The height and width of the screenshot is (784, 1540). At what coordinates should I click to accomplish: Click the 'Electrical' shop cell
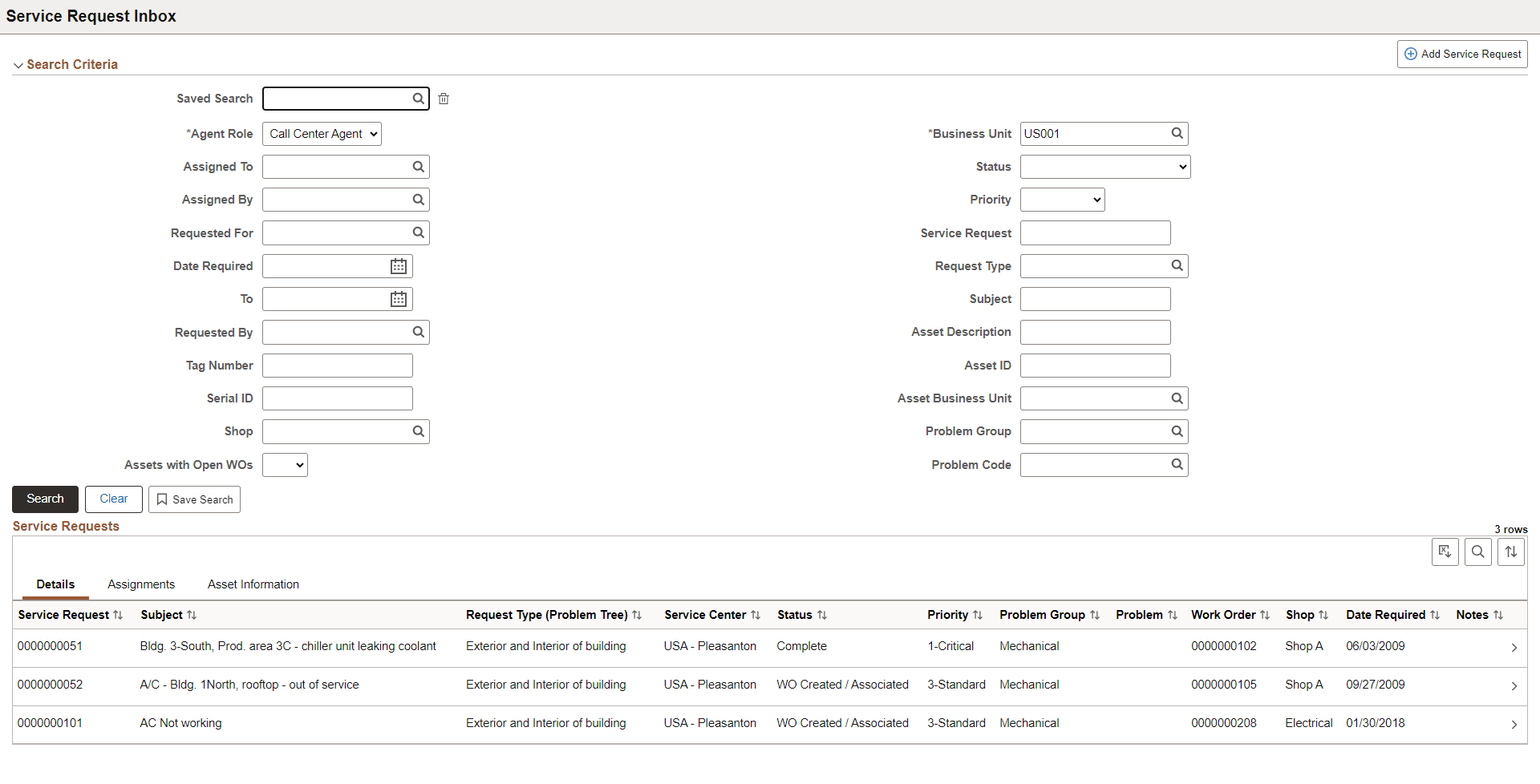1309,723
